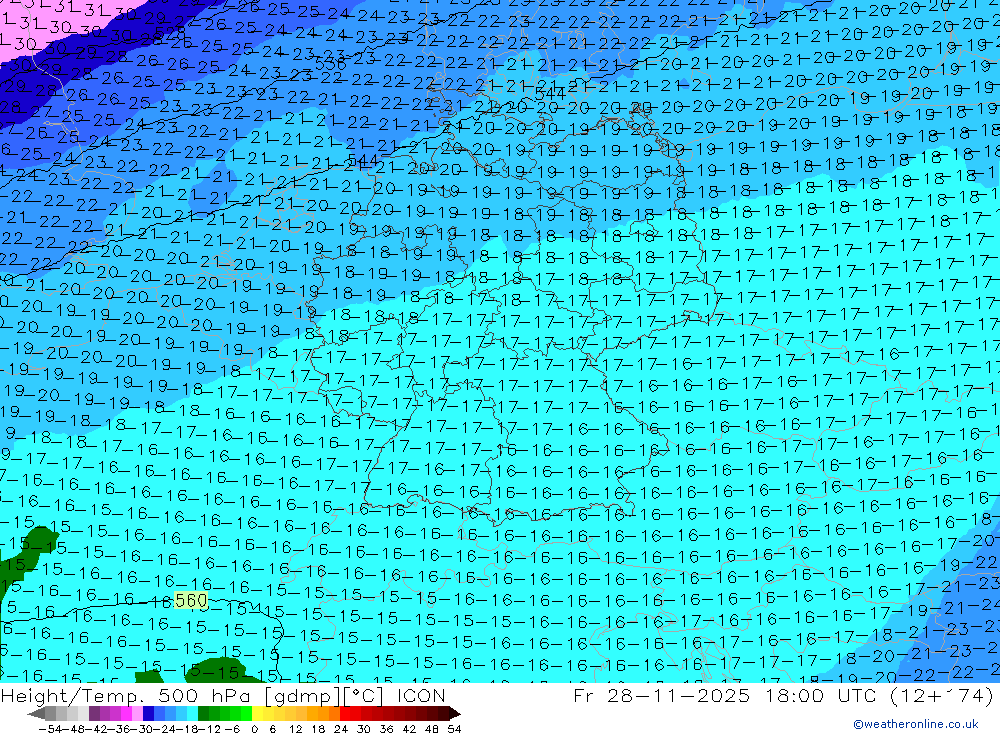Screen dimensions: 1000x733
Task: Click the -54 legend scale value
Action: [50, 729]
